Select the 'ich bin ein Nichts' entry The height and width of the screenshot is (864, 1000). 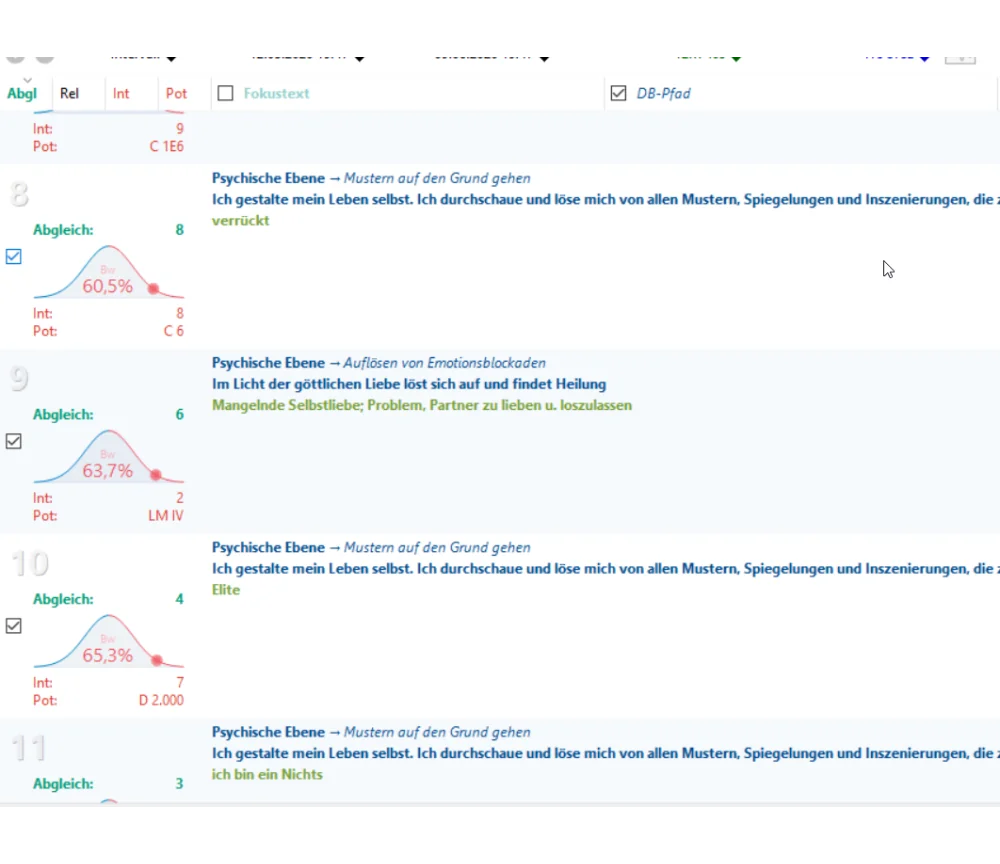click(x=267, y=775)
